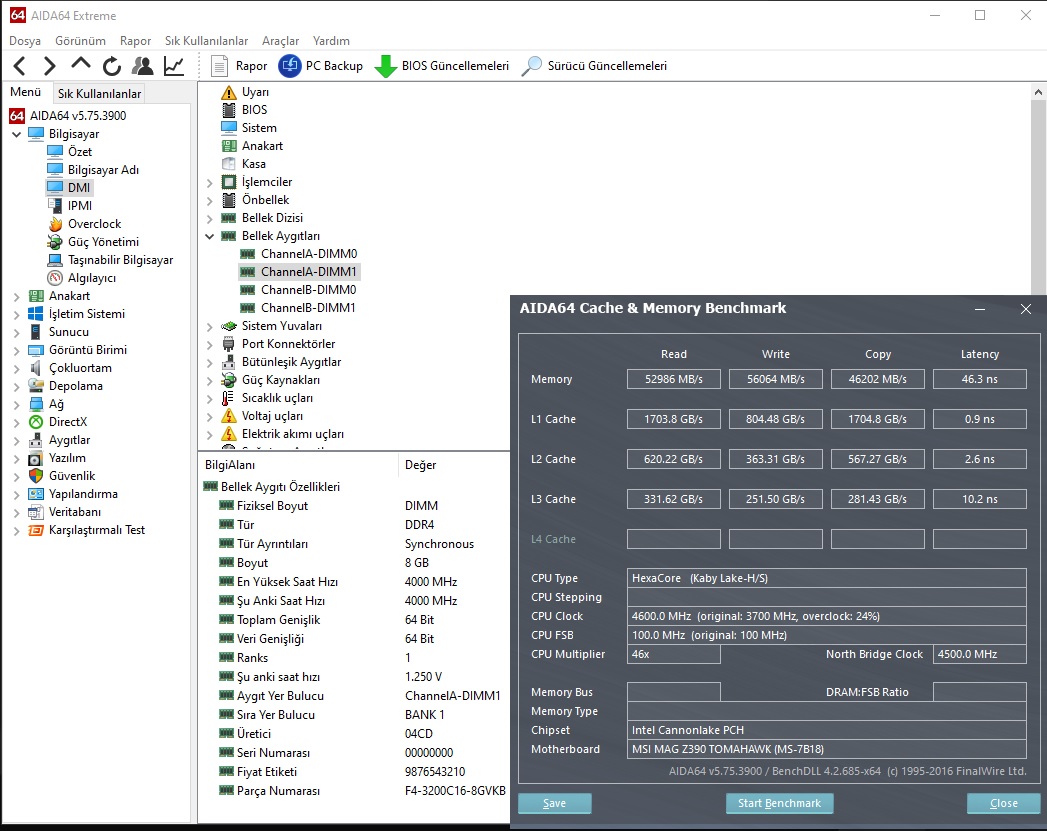Open Rapor report from toolbar
This screenshot has height=831, width=1047.
(x=239, y=66)
